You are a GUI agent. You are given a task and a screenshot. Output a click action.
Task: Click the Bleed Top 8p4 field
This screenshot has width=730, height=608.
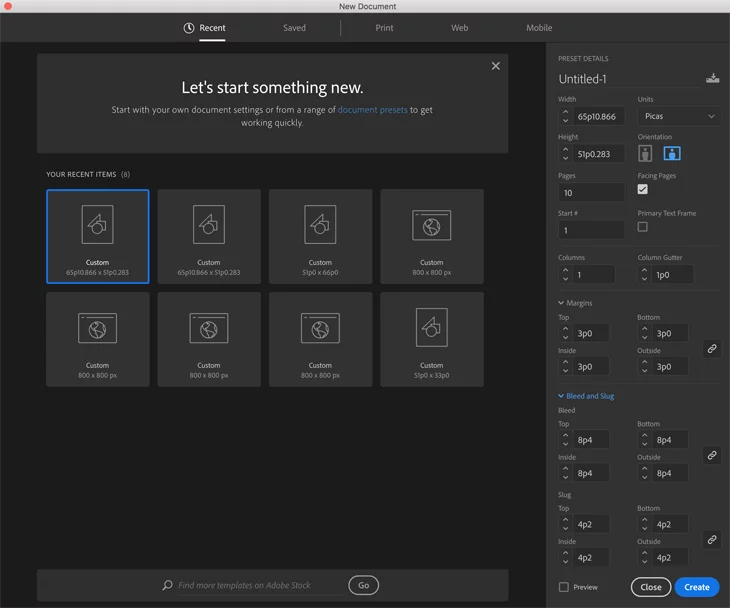point(591,440)
